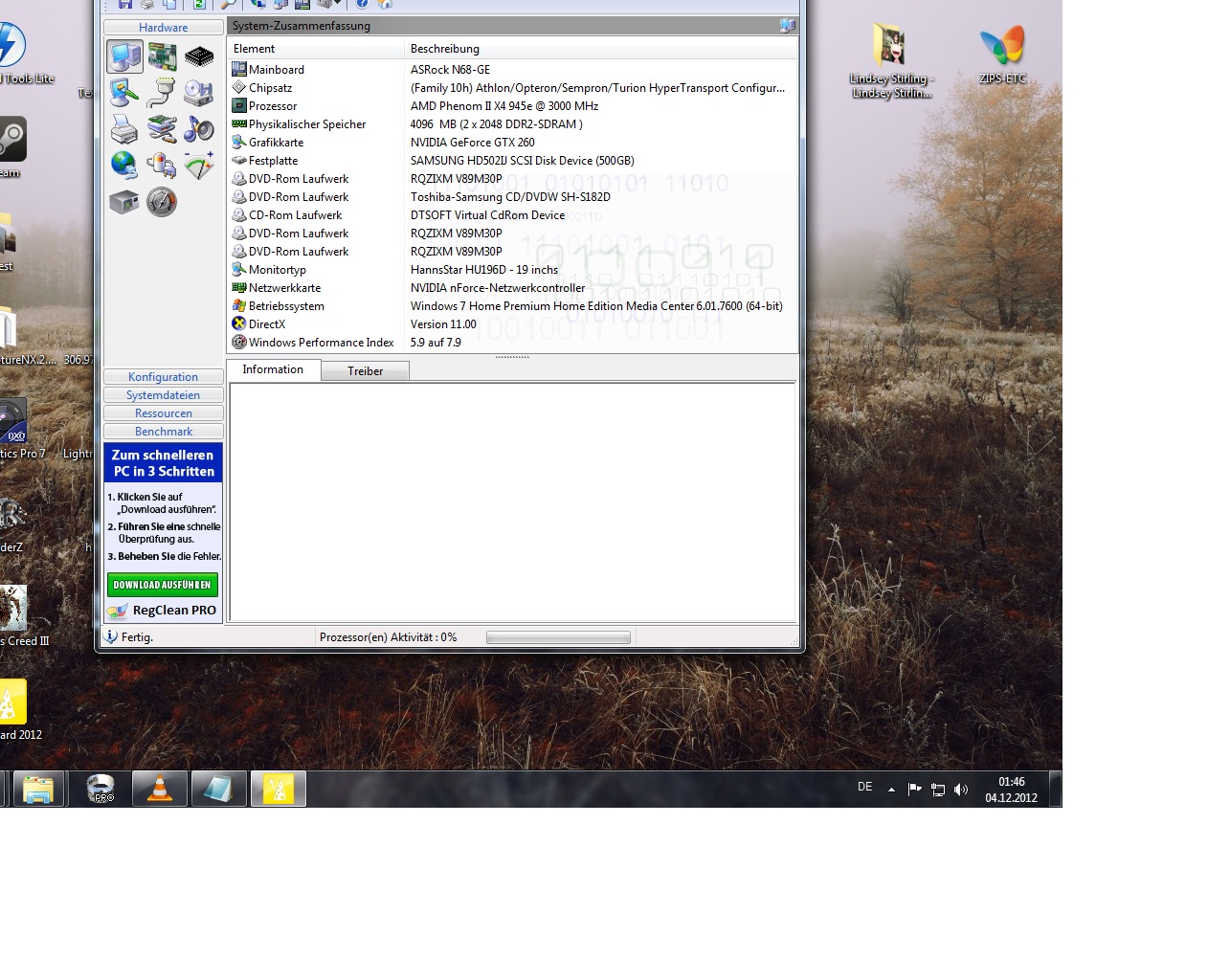Open the Ports cable connector icon
The image size is (1230, 980).
tap(162, 93)
